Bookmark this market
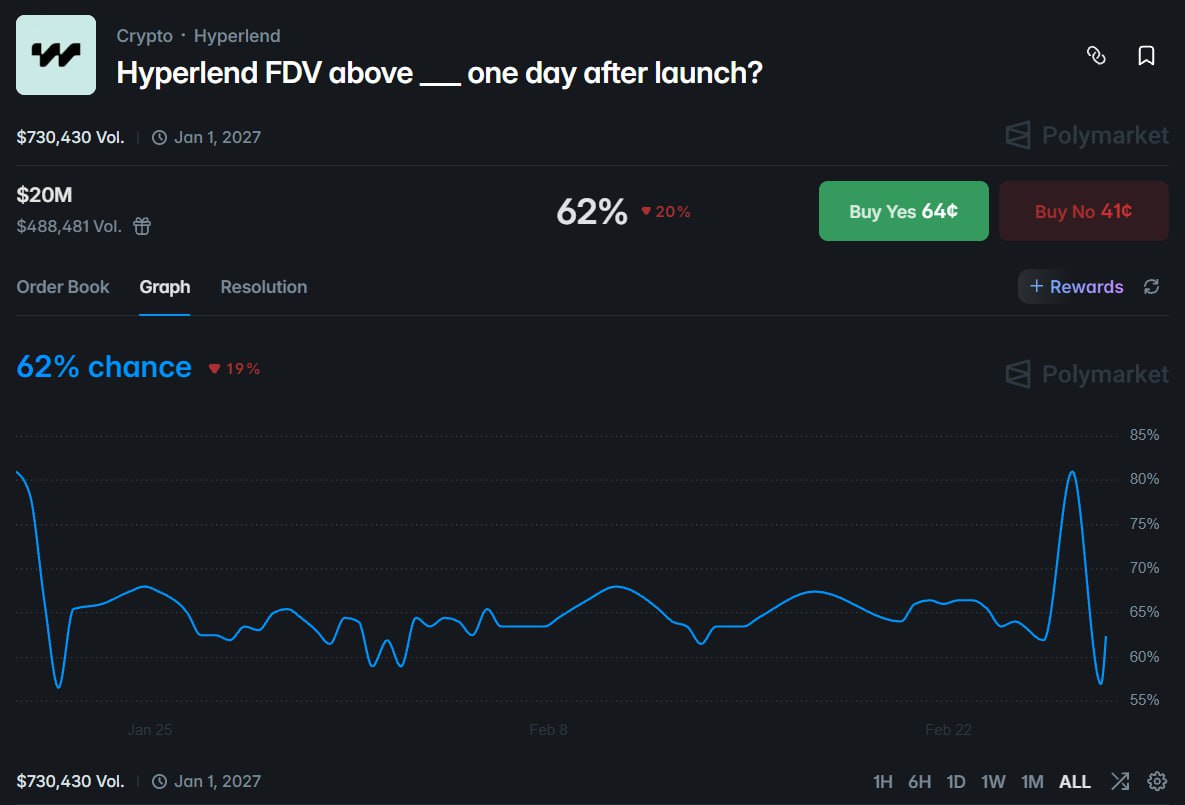Viewport: 1185px width, 805px height. 1146,56
